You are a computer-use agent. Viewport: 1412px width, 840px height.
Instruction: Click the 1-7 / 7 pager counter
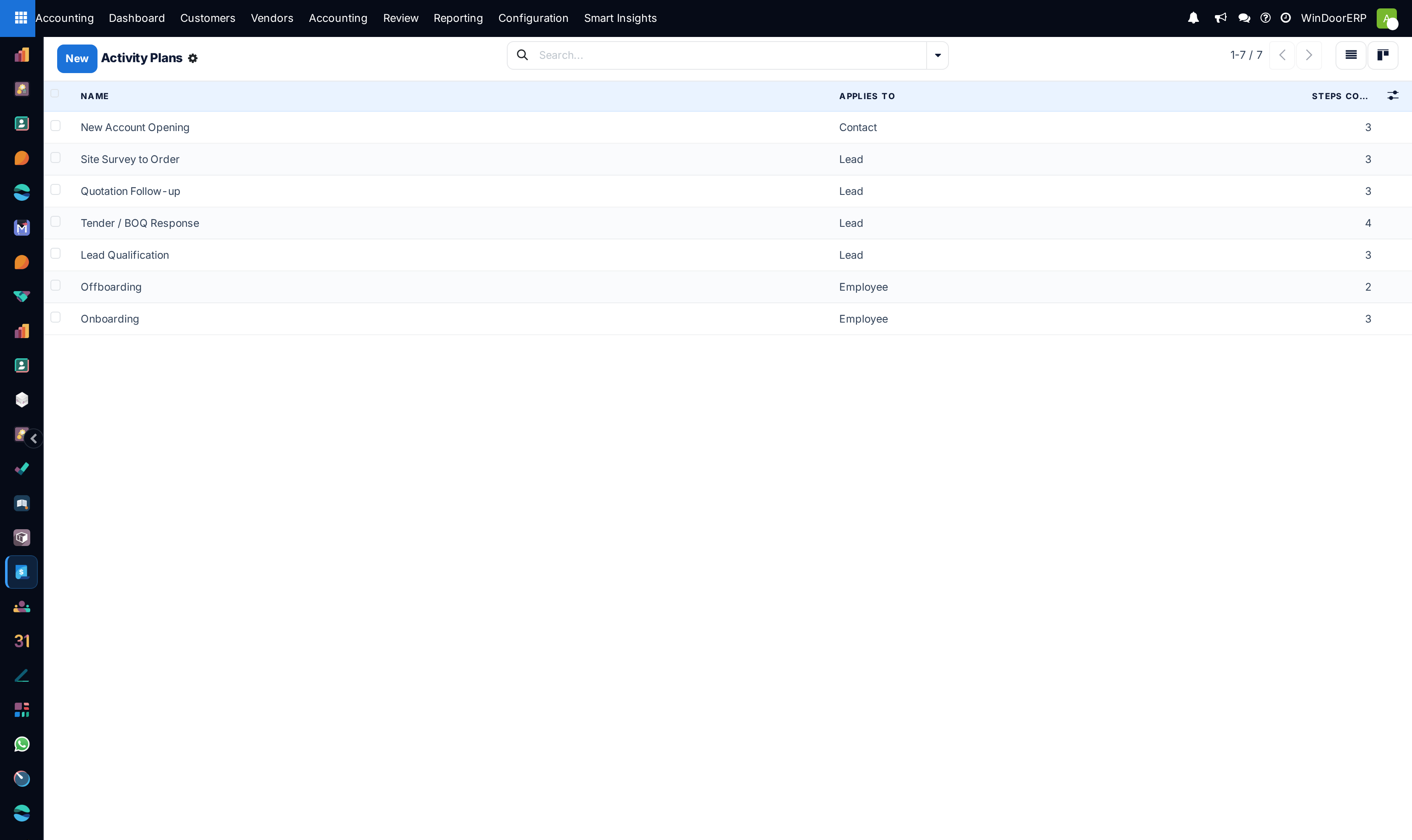click(x=1246, y=55)
